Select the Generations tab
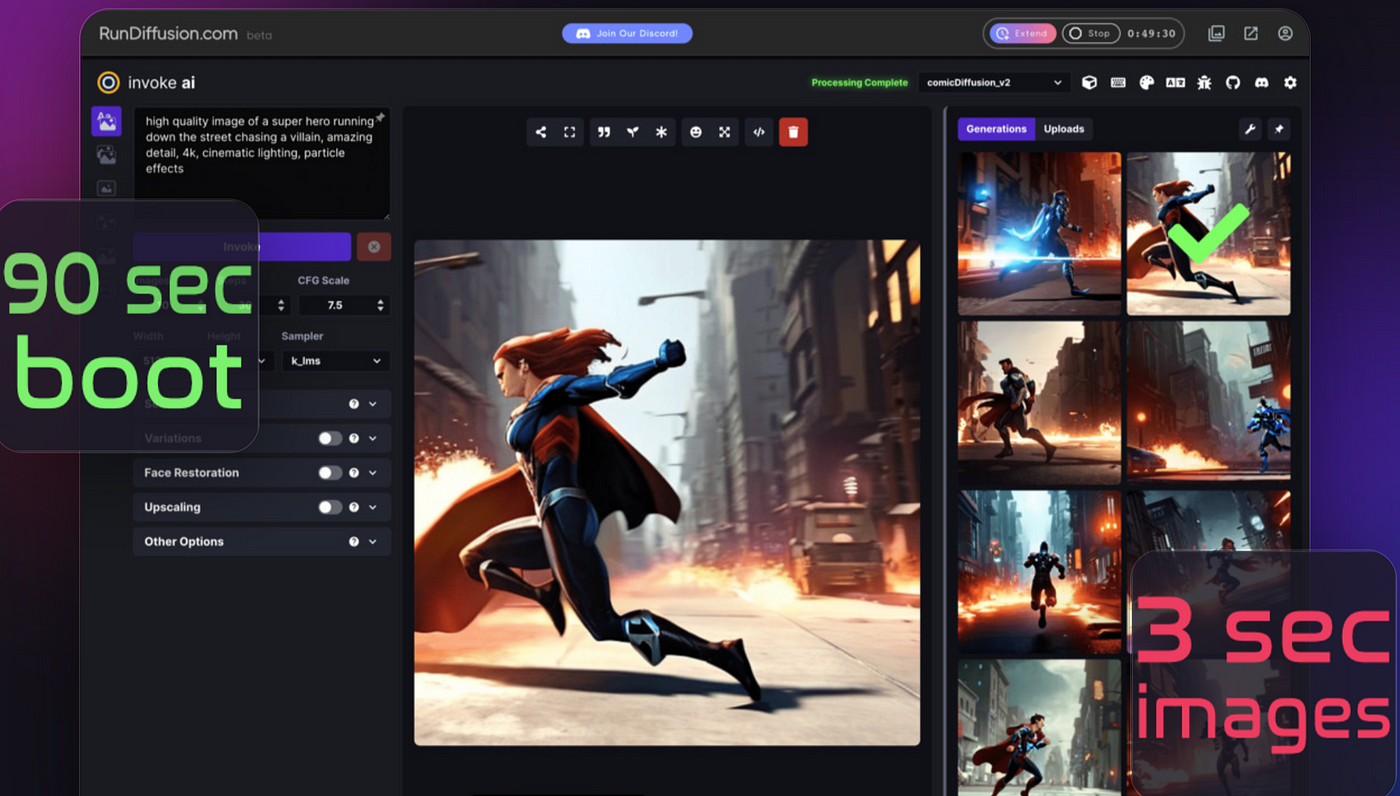The image size is (1400, 796). tap(996, 129)
